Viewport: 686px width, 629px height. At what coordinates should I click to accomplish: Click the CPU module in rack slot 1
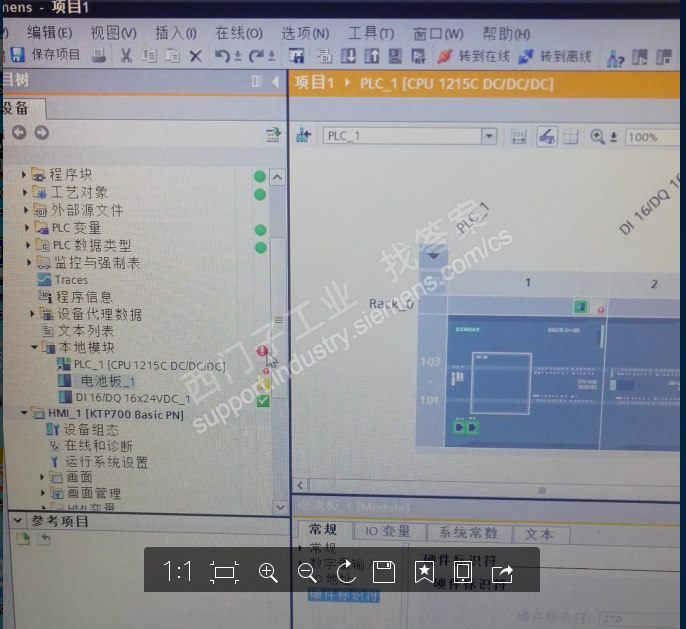pyautogui.click(x=525, y=381)
